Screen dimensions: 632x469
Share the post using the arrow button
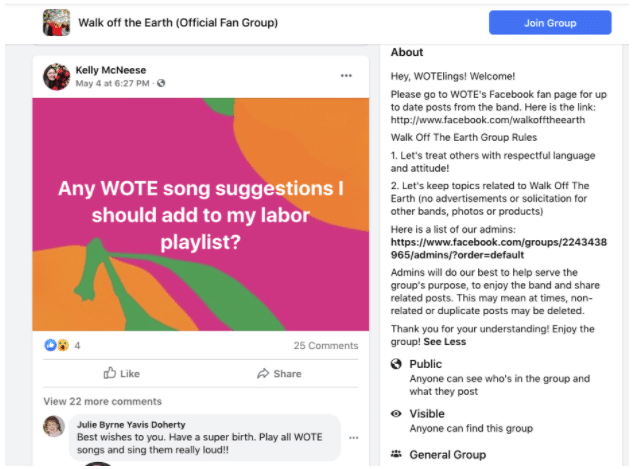pos(279,374)
